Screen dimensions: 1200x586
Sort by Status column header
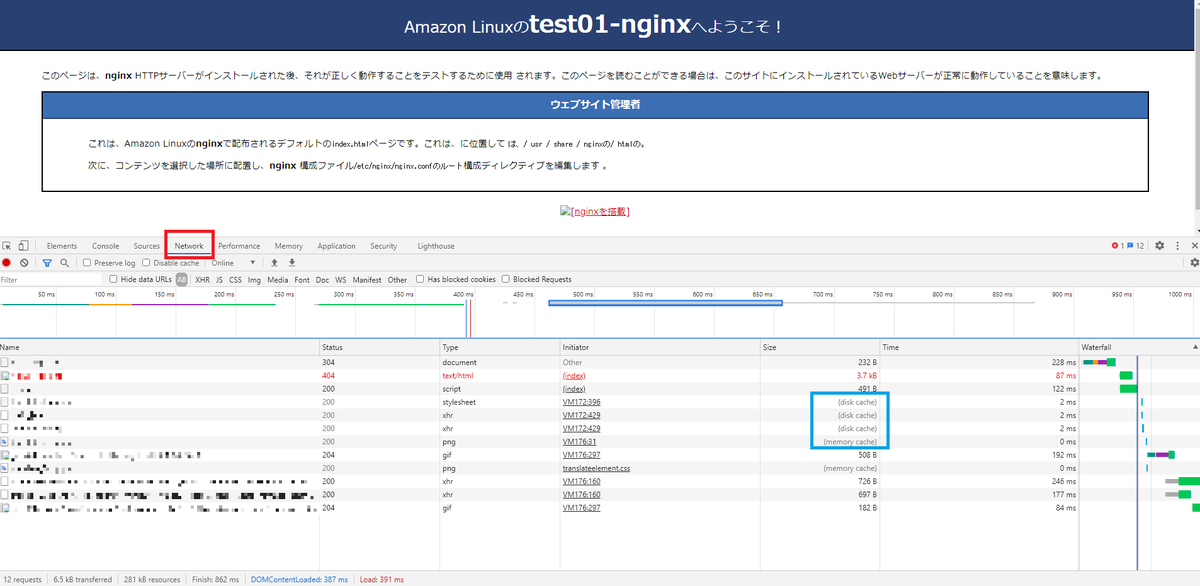pos(380,347)
